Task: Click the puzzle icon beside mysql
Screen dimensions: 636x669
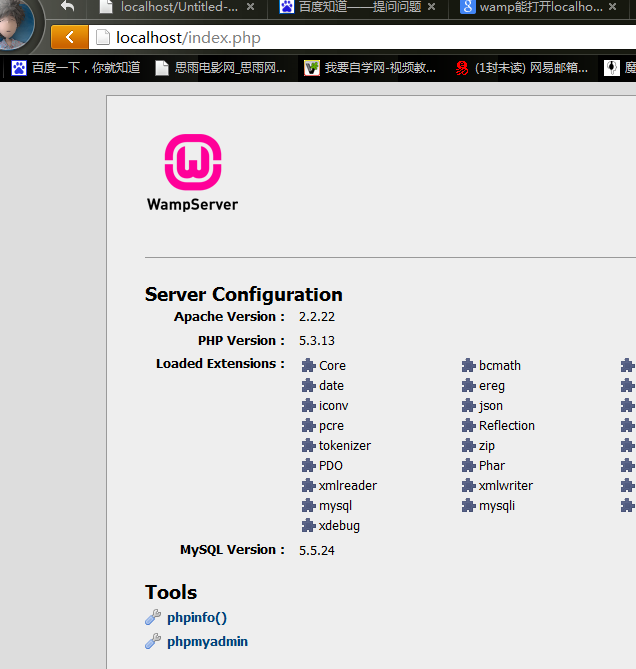Action: pyautogui.click(x=308, y=506)
